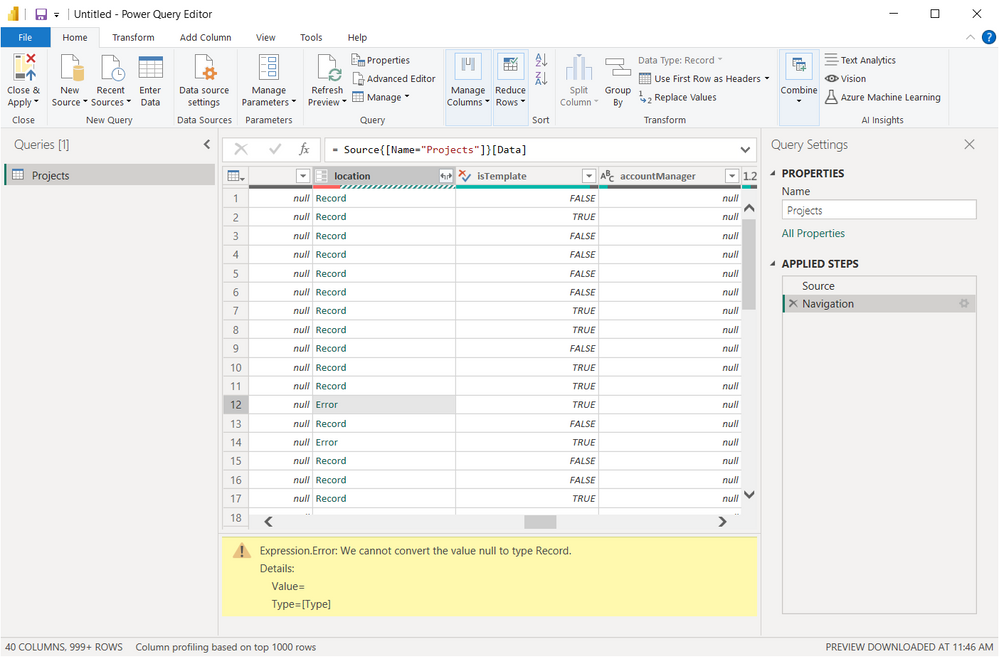
Task: Open Data Type: Record dropdown
Action: [680, 60]
